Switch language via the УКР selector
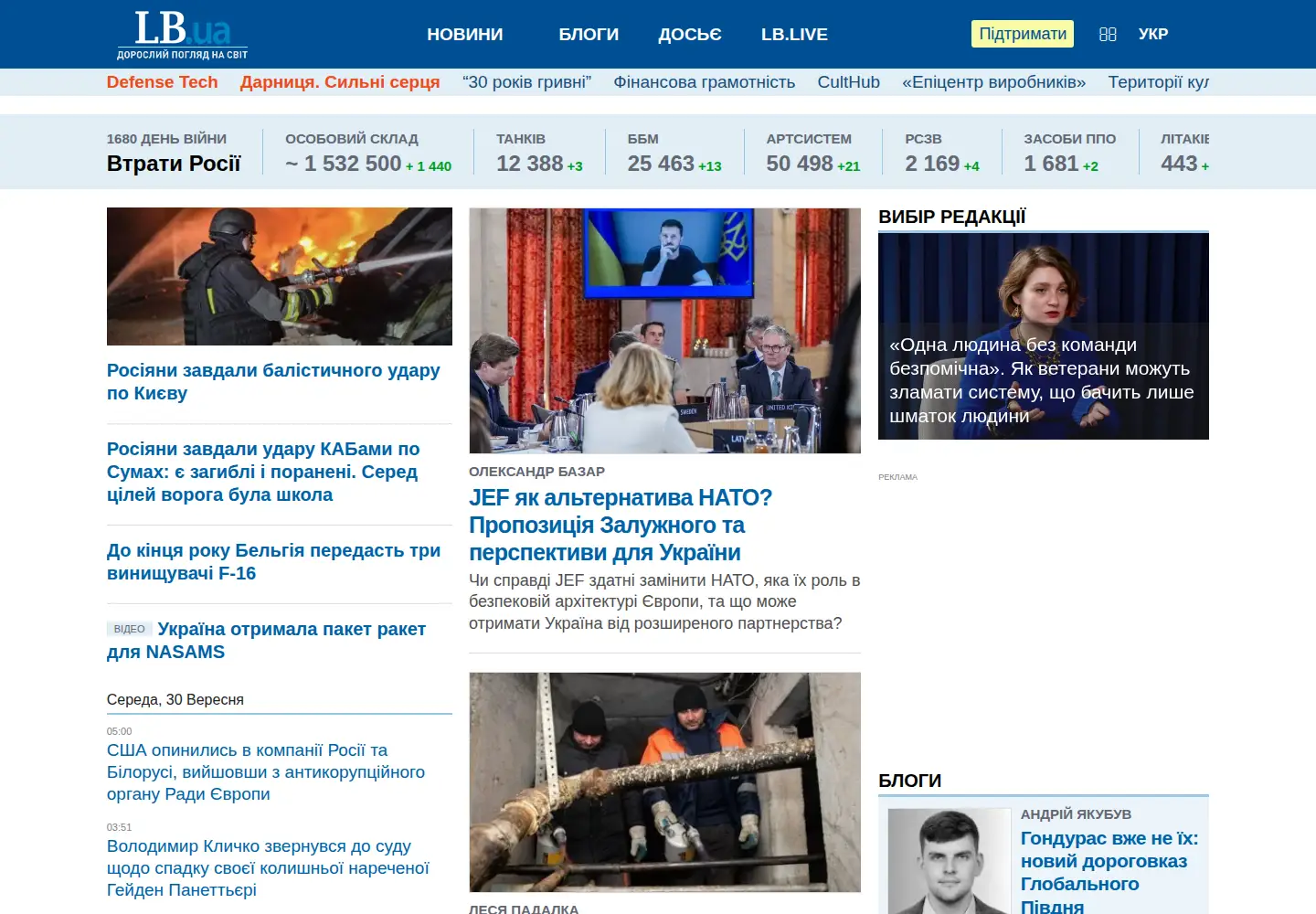 tap(1153, 34)
